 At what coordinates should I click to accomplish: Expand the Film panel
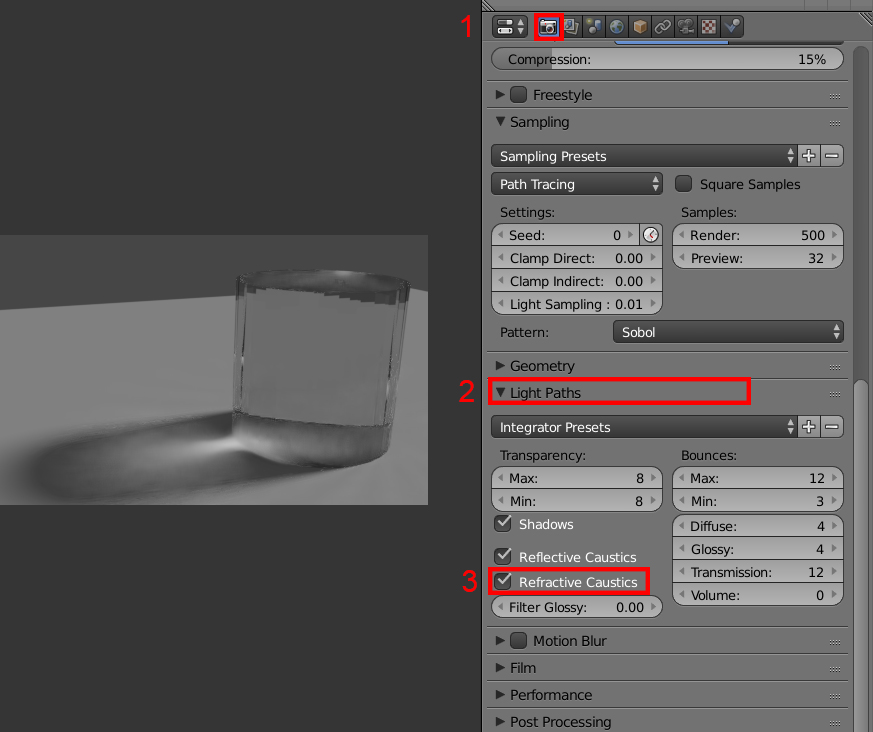pyautogui.click(x=500, y=667)
